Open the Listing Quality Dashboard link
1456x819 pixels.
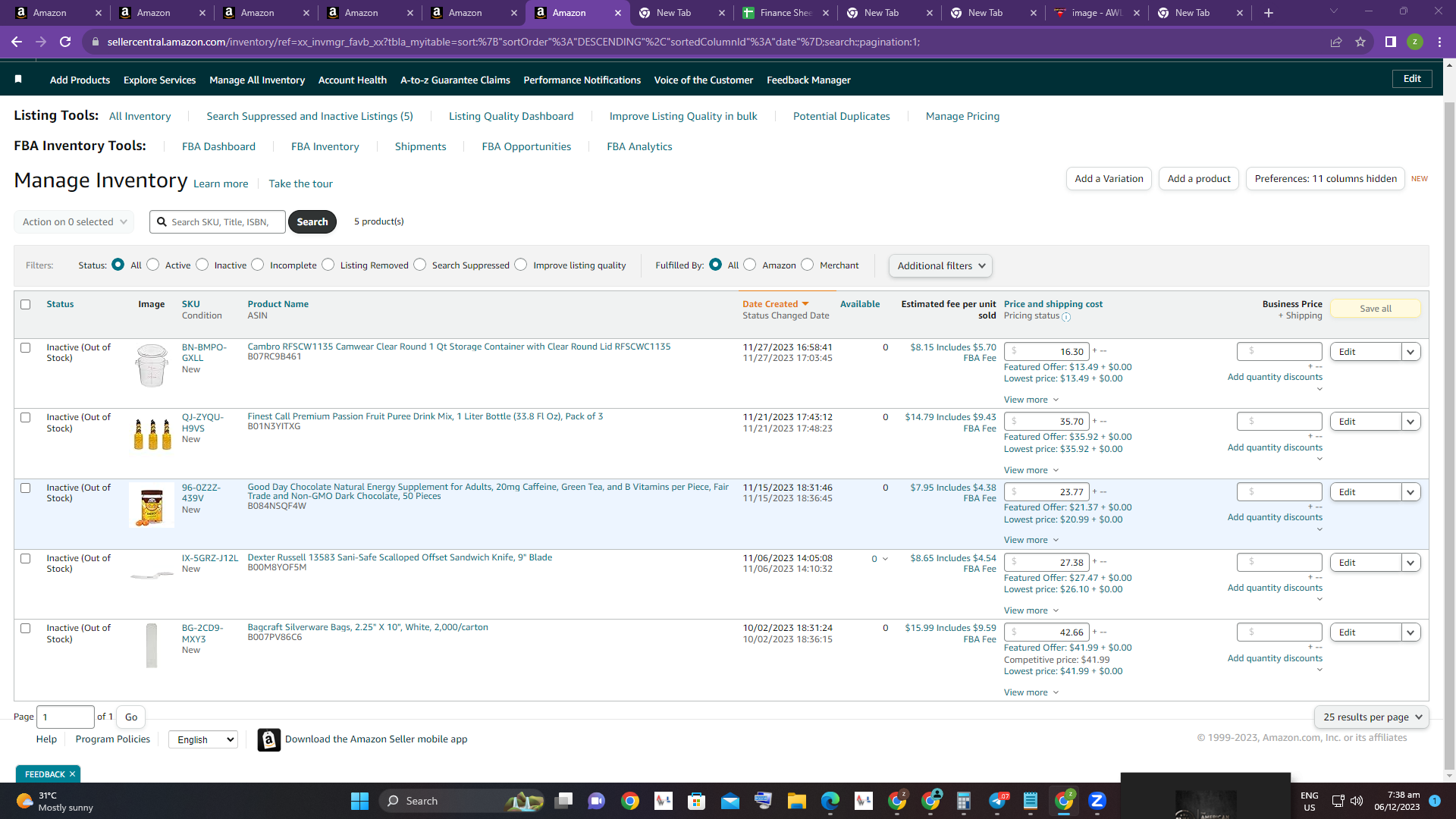point(511,116)
